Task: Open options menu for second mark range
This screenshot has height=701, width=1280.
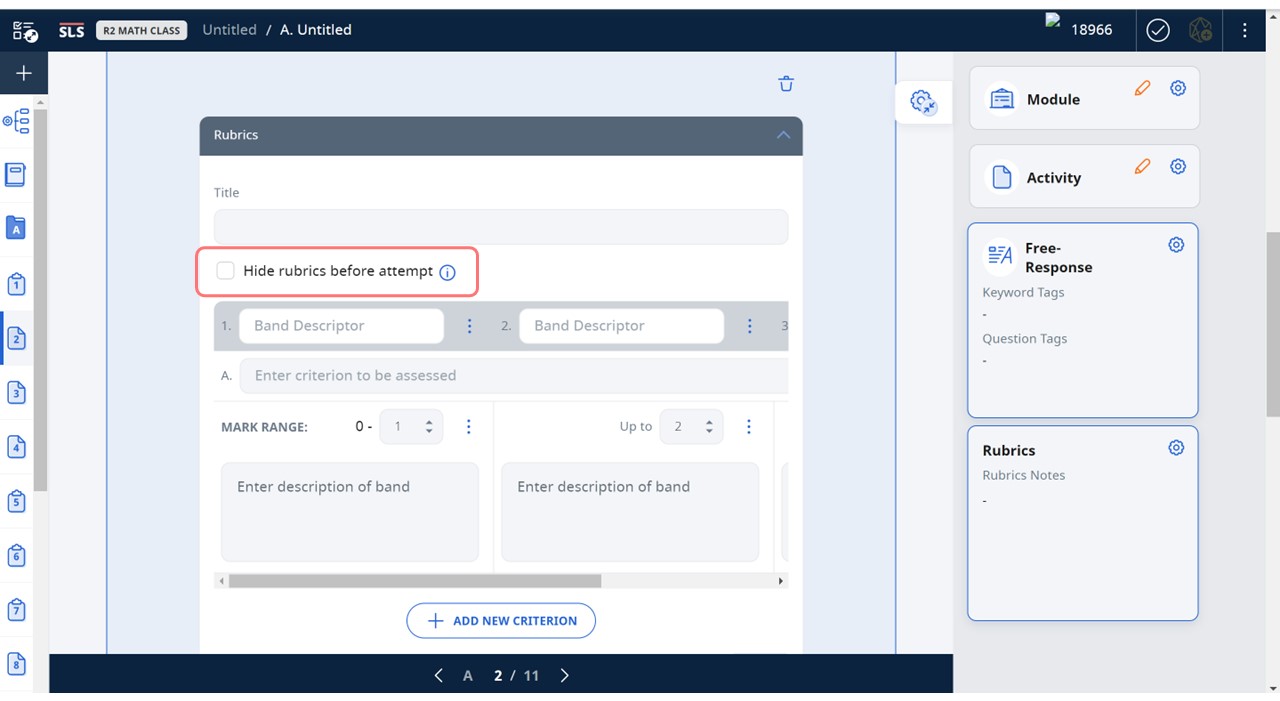Action: [x=749, y=427]
